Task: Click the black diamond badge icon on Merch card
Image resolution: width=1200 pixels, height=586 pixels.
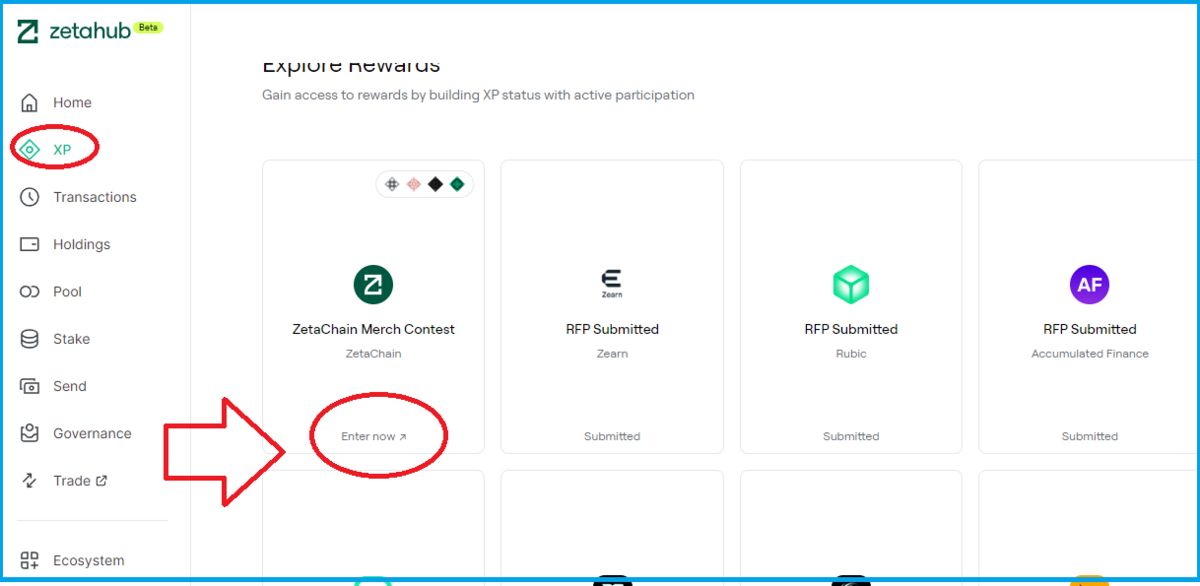Action: click(435, 184)
